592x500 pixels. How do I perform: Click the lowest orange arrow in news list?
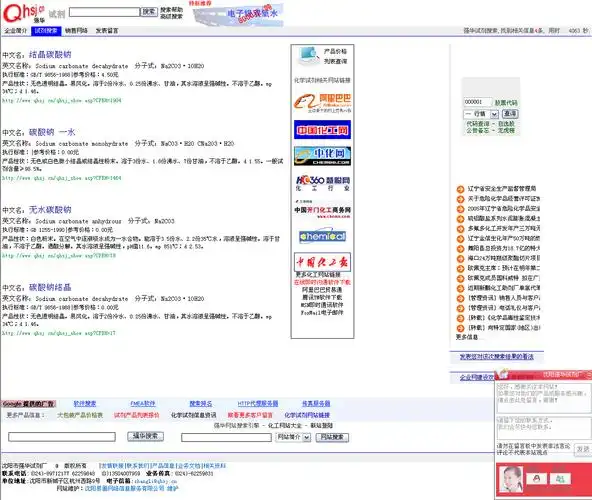pyautogui.click(x=461, y=328)
